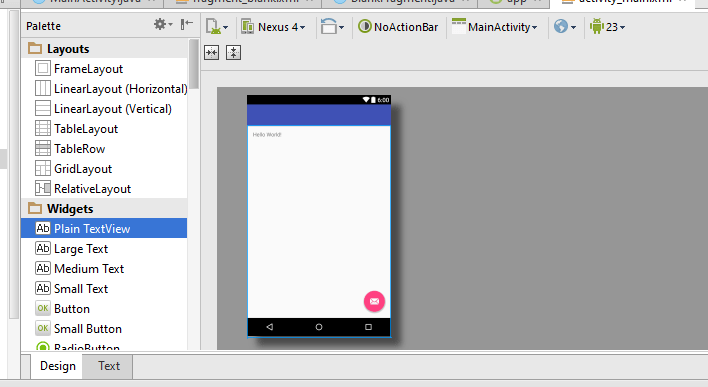Screen dimensions: 708x387
Task: Click the TableLayout grid icon
Action: pos(42,128)
